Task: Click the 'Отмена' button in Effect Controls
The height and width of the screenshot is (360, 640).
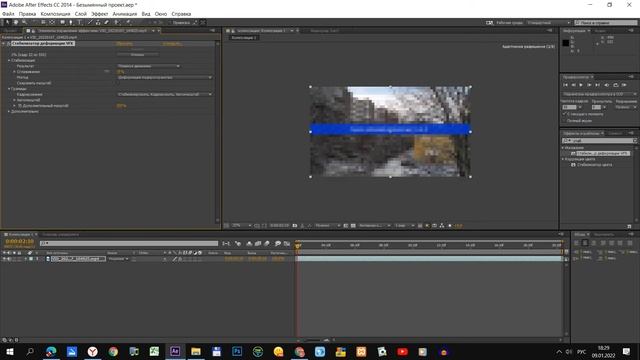Action: pos(137,54)
